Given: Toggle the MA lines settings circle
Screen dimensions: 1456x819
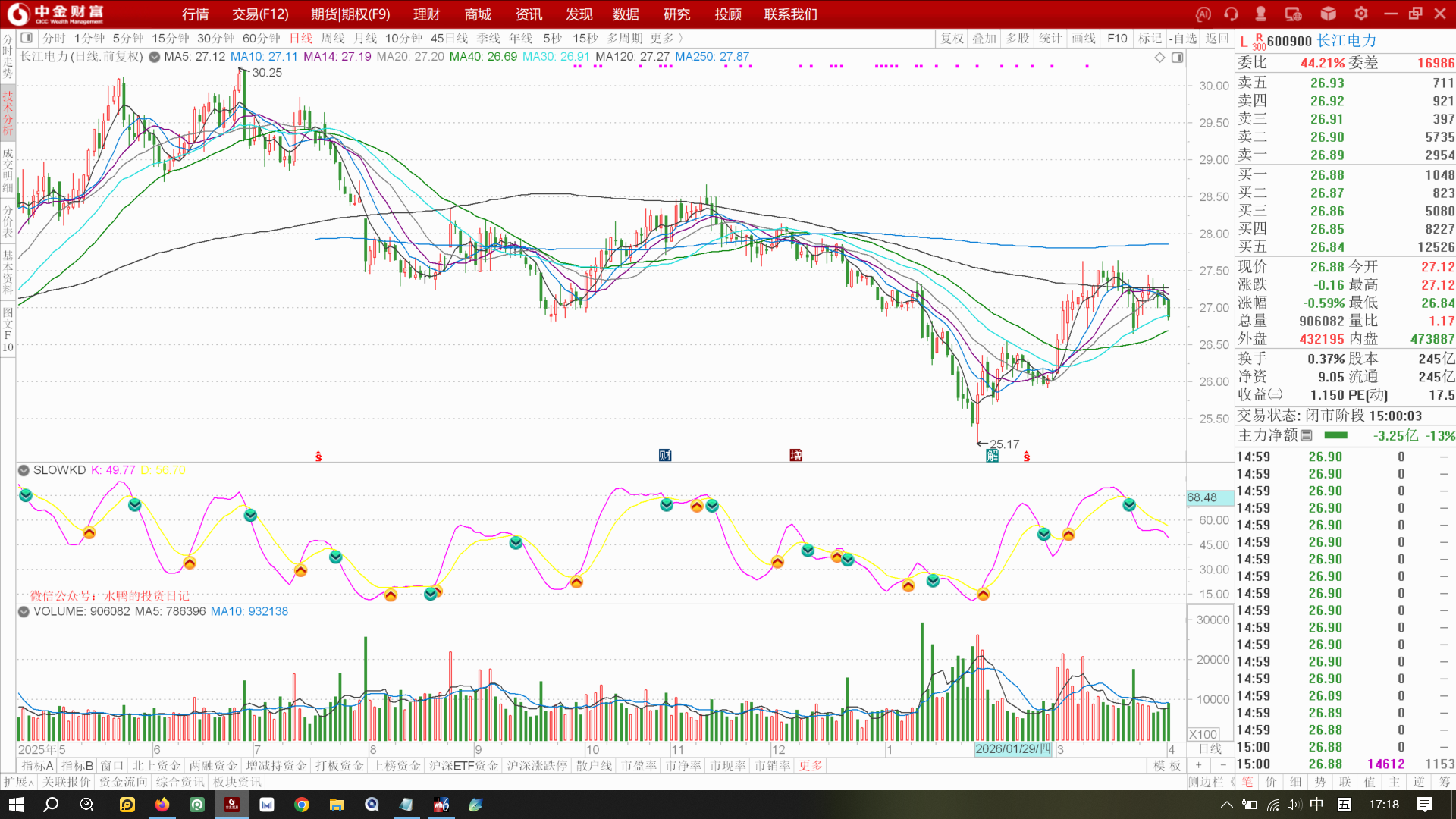Looking at the screenshot, I should [154, 57].
